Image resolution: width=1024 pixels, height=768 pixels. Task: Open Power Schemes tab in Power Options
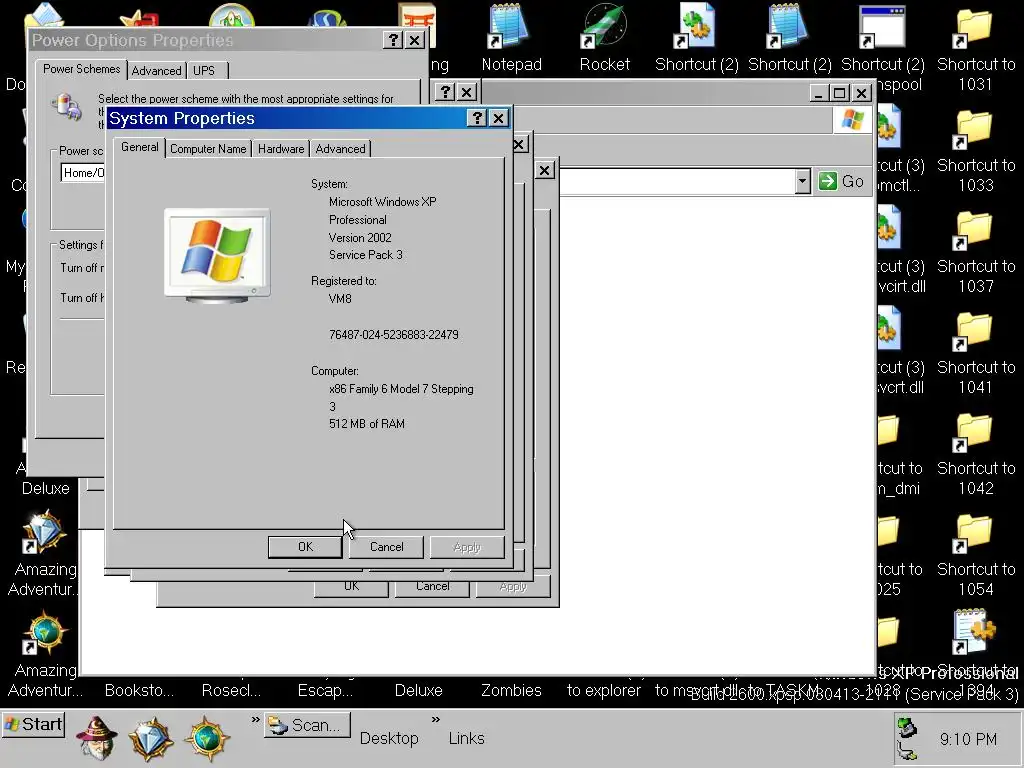tap(82, 69)
